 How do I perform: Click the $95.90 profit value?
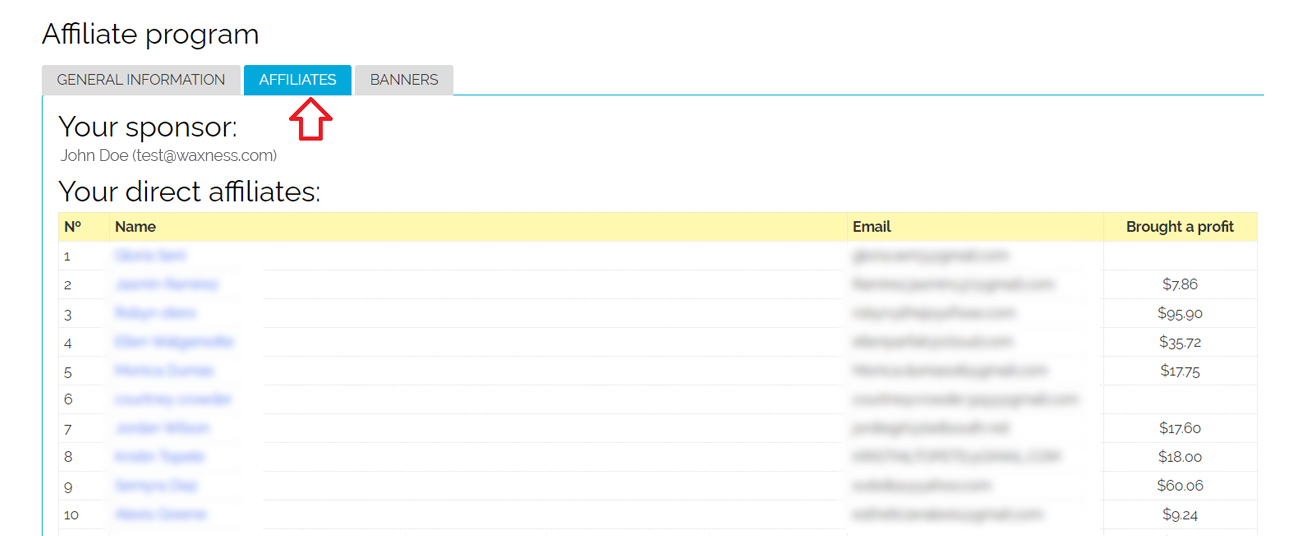[1179, 314]
